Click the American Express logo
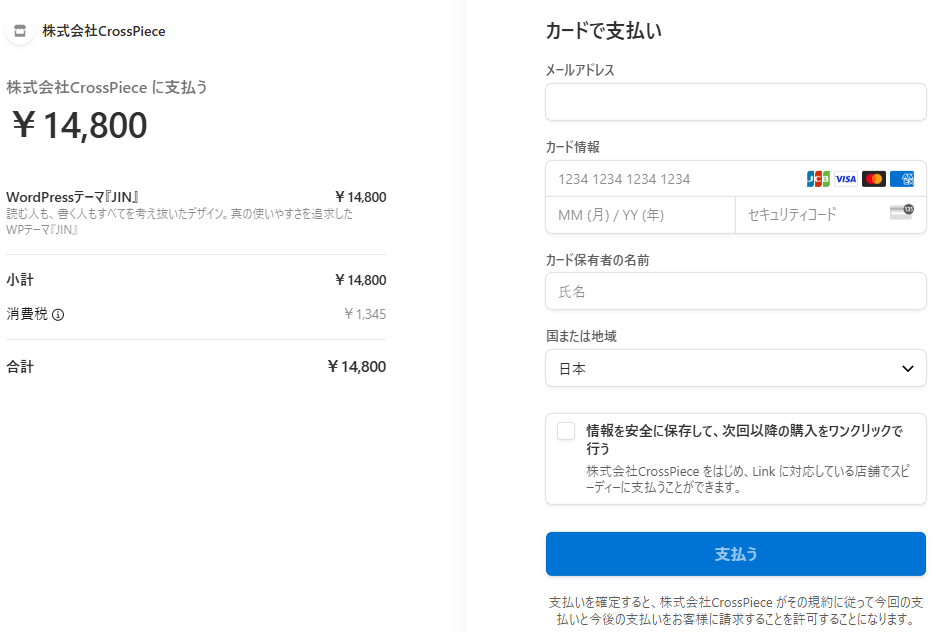The height and width of the screenshot is (632, 944). pos(902,179)
